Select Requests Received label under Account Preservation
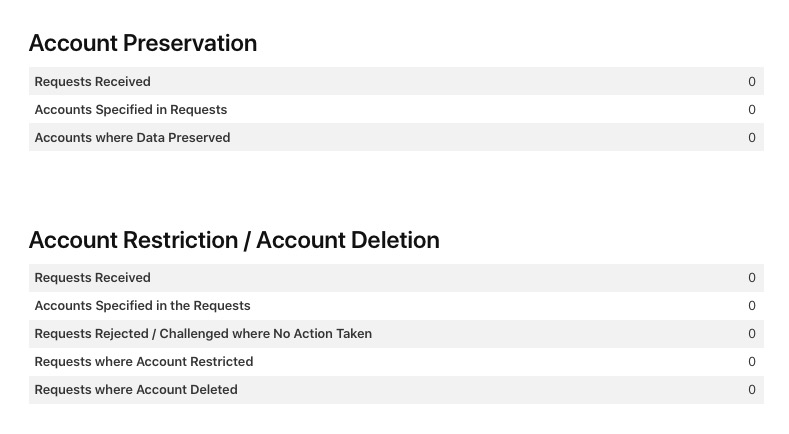Image resolution: width=789 pixels, height=434 pixels. pos(92,81)
